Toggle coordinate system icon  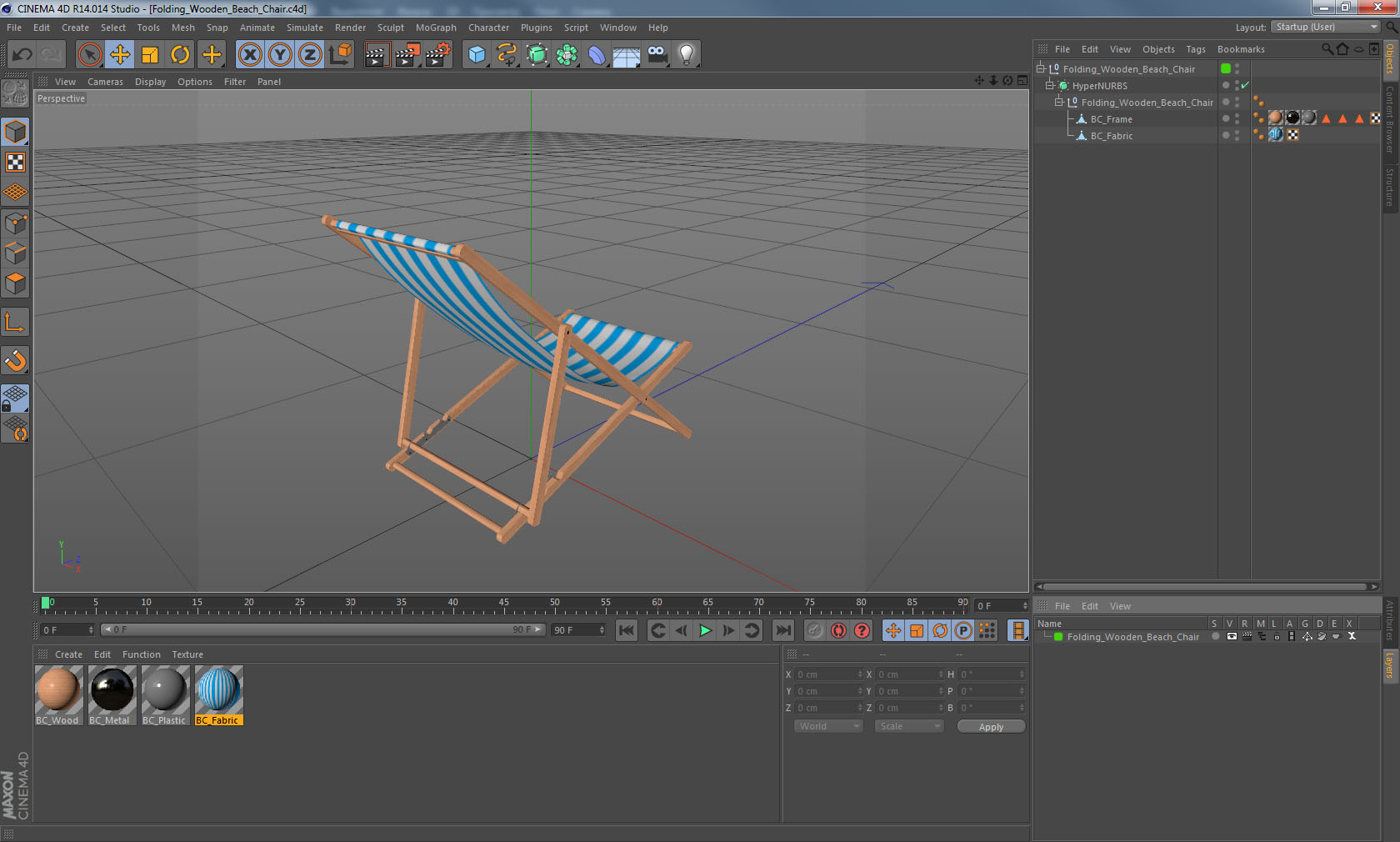(x=340, y=55)
